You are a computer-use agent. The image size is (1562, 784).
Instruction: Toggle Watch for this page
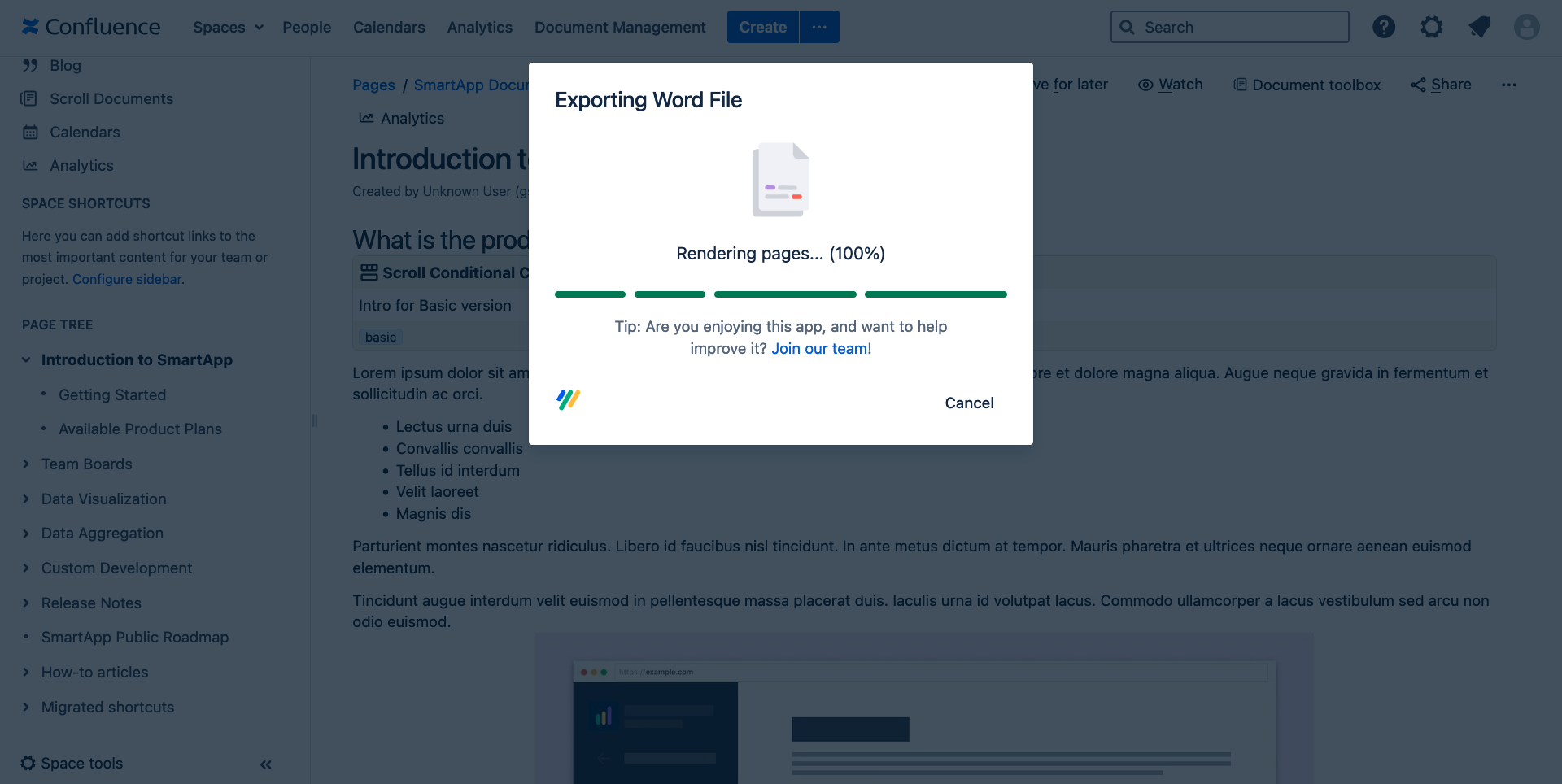coord(1170,85)
